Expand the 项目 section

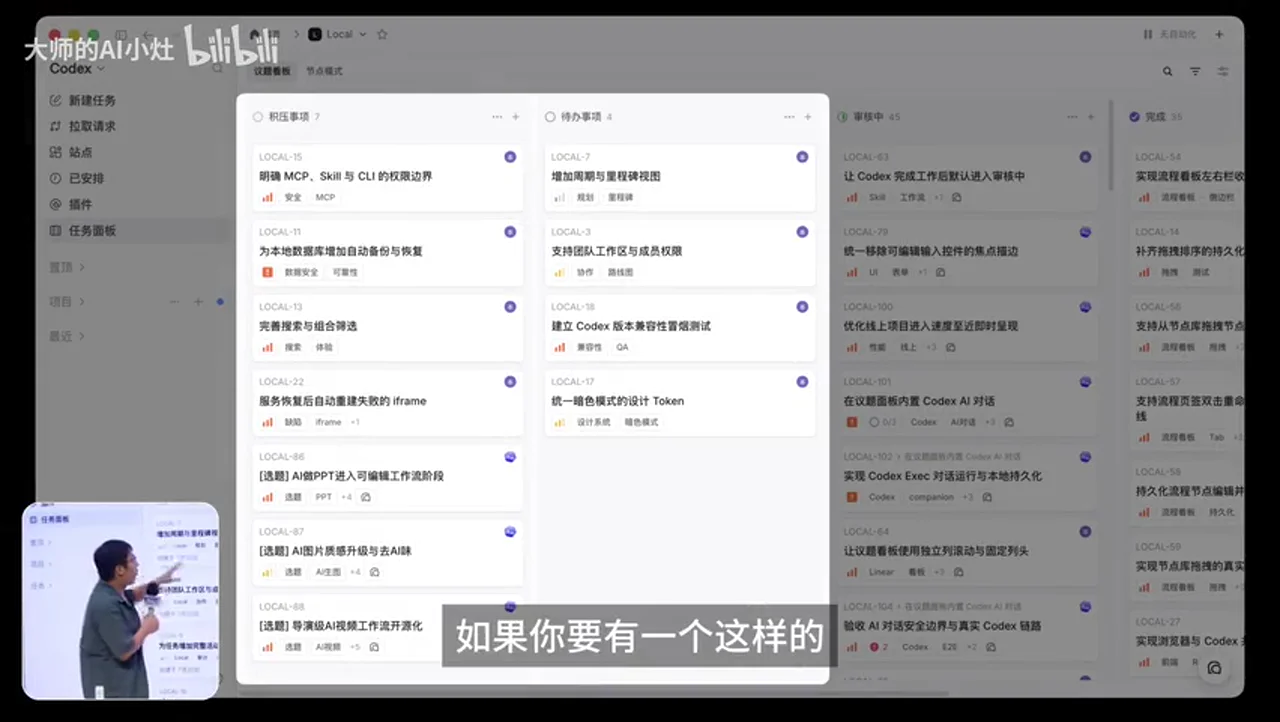67,301
